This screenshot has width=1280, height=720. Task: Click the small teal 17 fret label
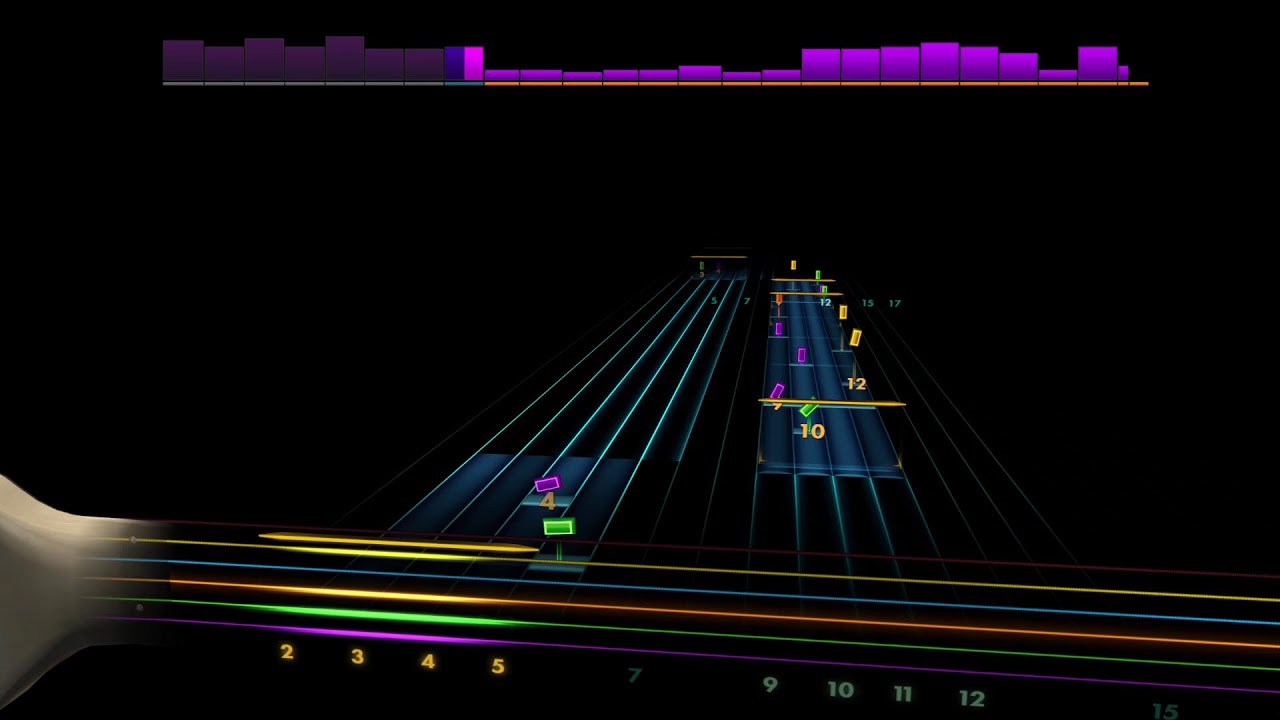[894, 303]
